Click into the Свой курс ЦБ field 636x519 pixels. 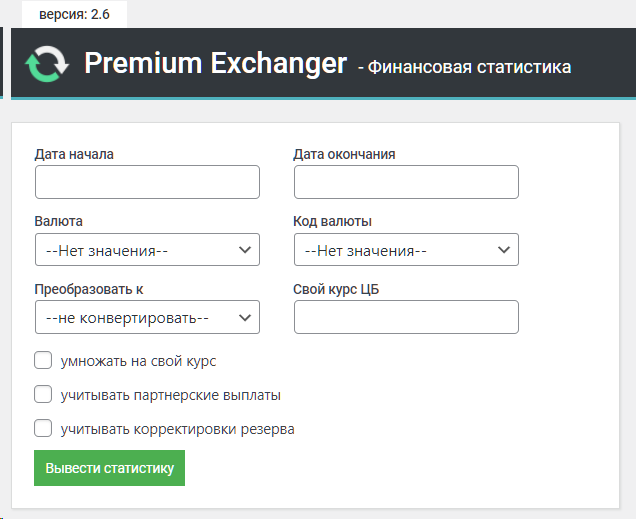click(406, 317)
